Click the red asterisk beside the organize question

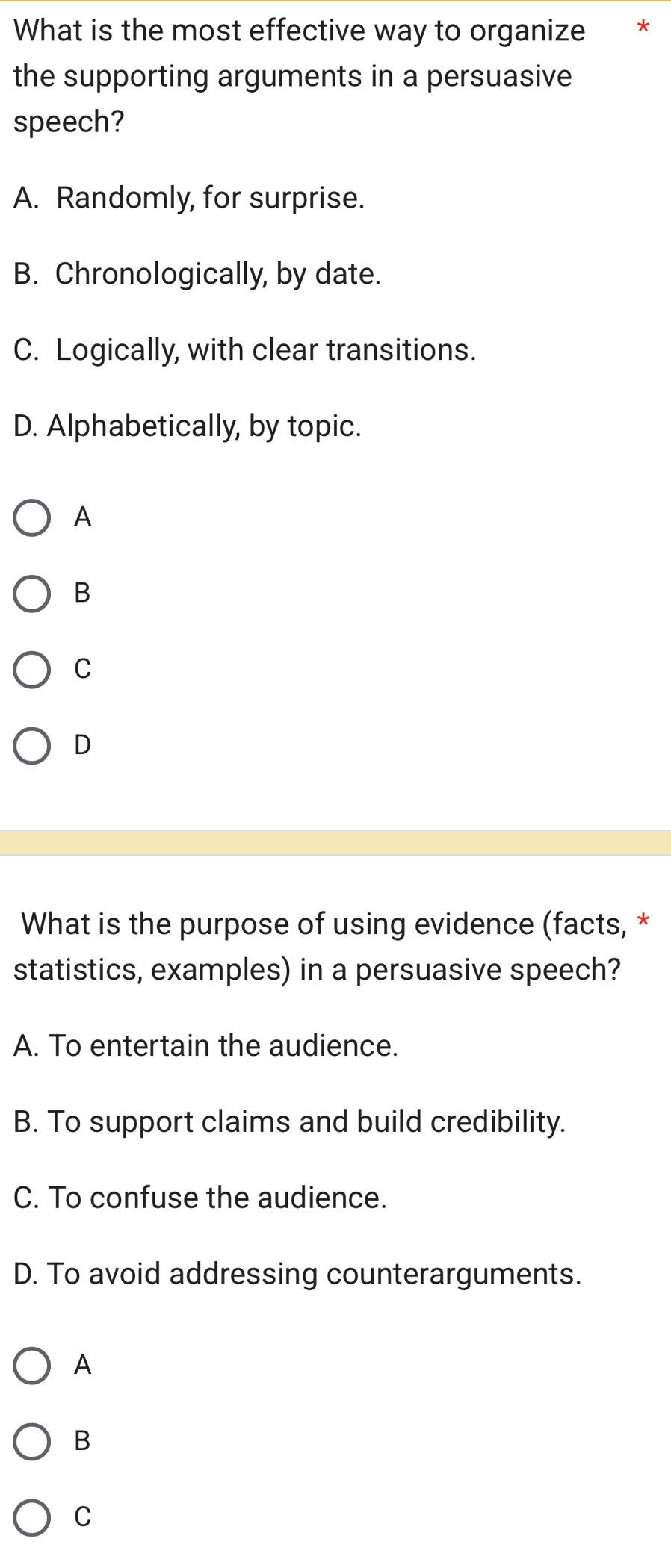pos(643,30)
